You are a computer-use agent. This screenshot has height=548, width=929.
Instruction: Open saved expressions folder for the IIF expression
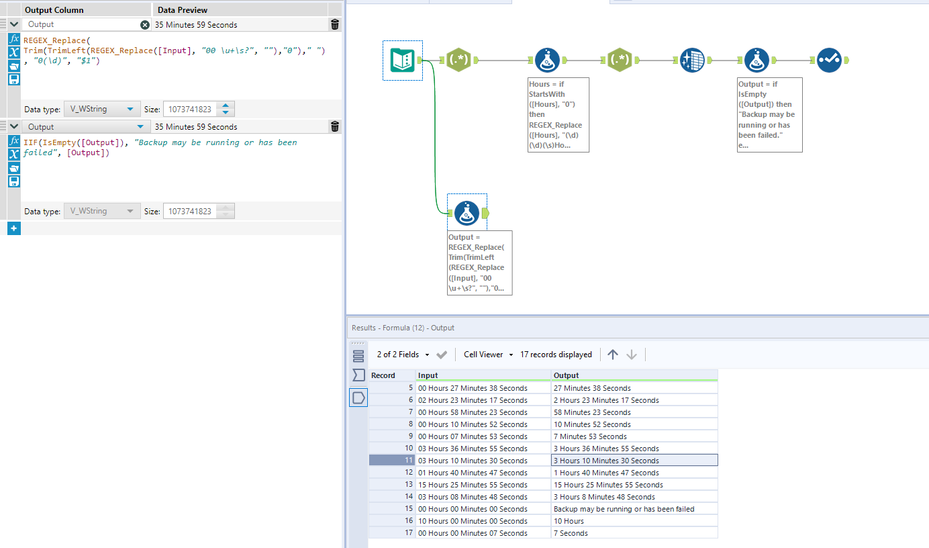(x=14, y=168)
